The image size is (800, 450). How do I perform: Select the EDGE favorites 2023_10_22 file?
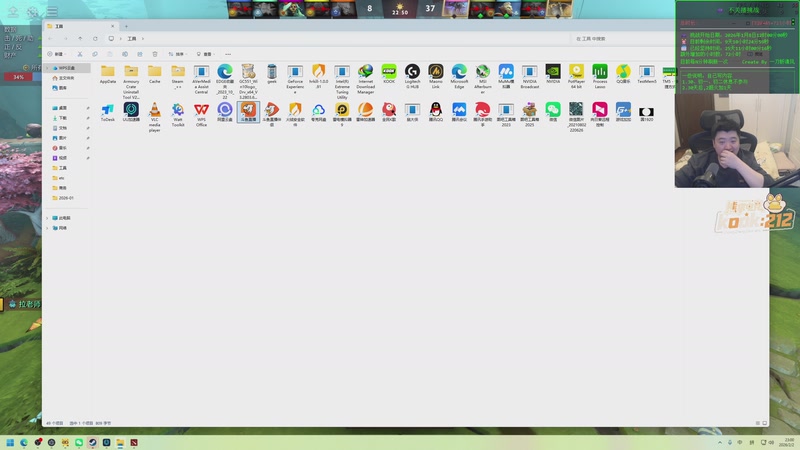(x=225, y=81)
